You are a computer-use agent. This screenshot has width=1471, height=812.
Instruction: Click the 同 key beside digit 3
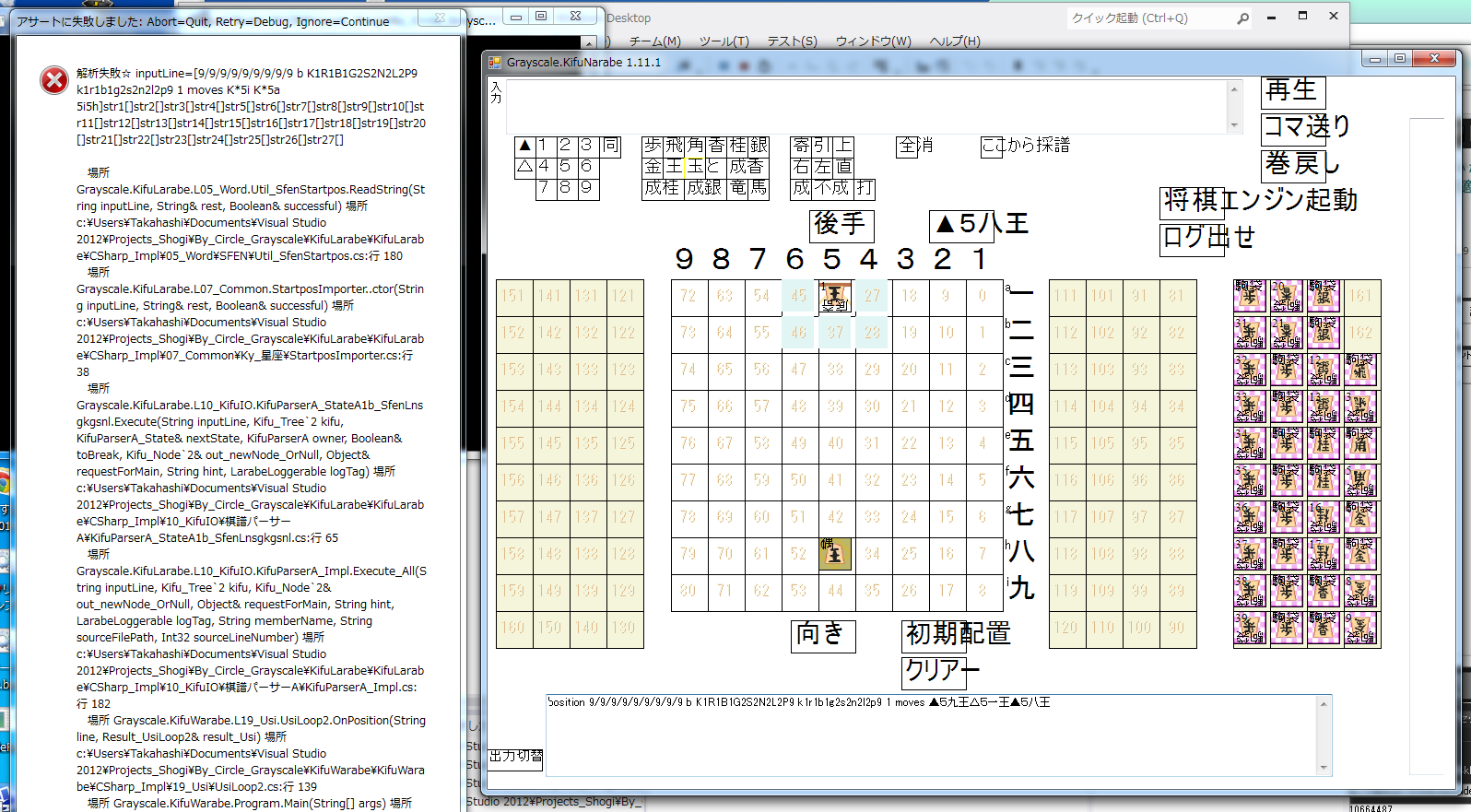pos(610,146)
